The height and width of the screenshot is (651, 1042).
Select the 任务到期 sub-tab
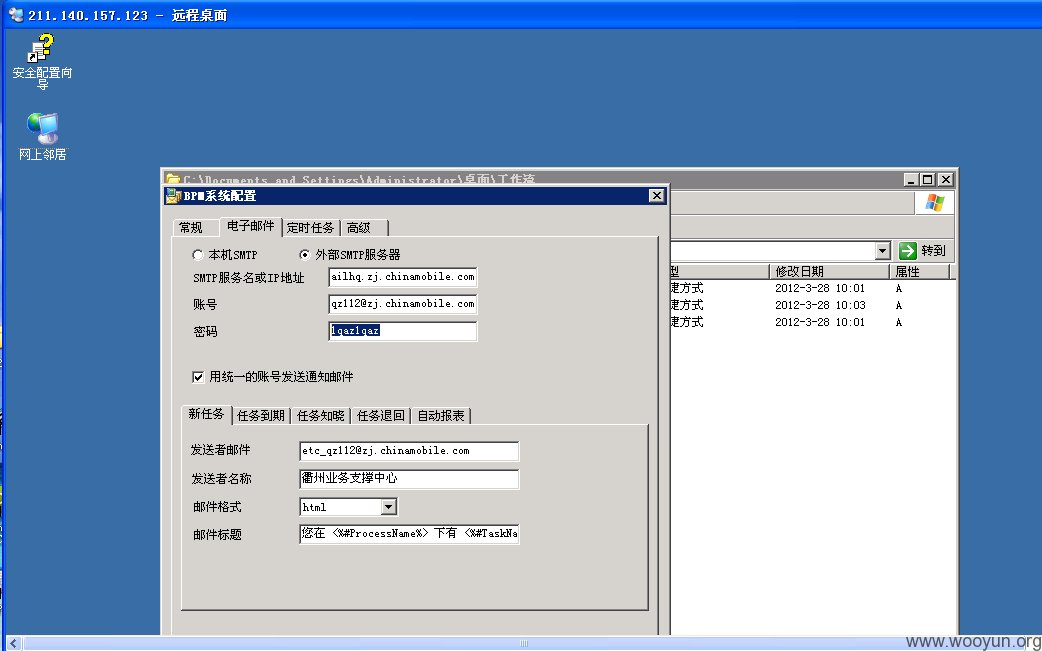pos(260,415)
